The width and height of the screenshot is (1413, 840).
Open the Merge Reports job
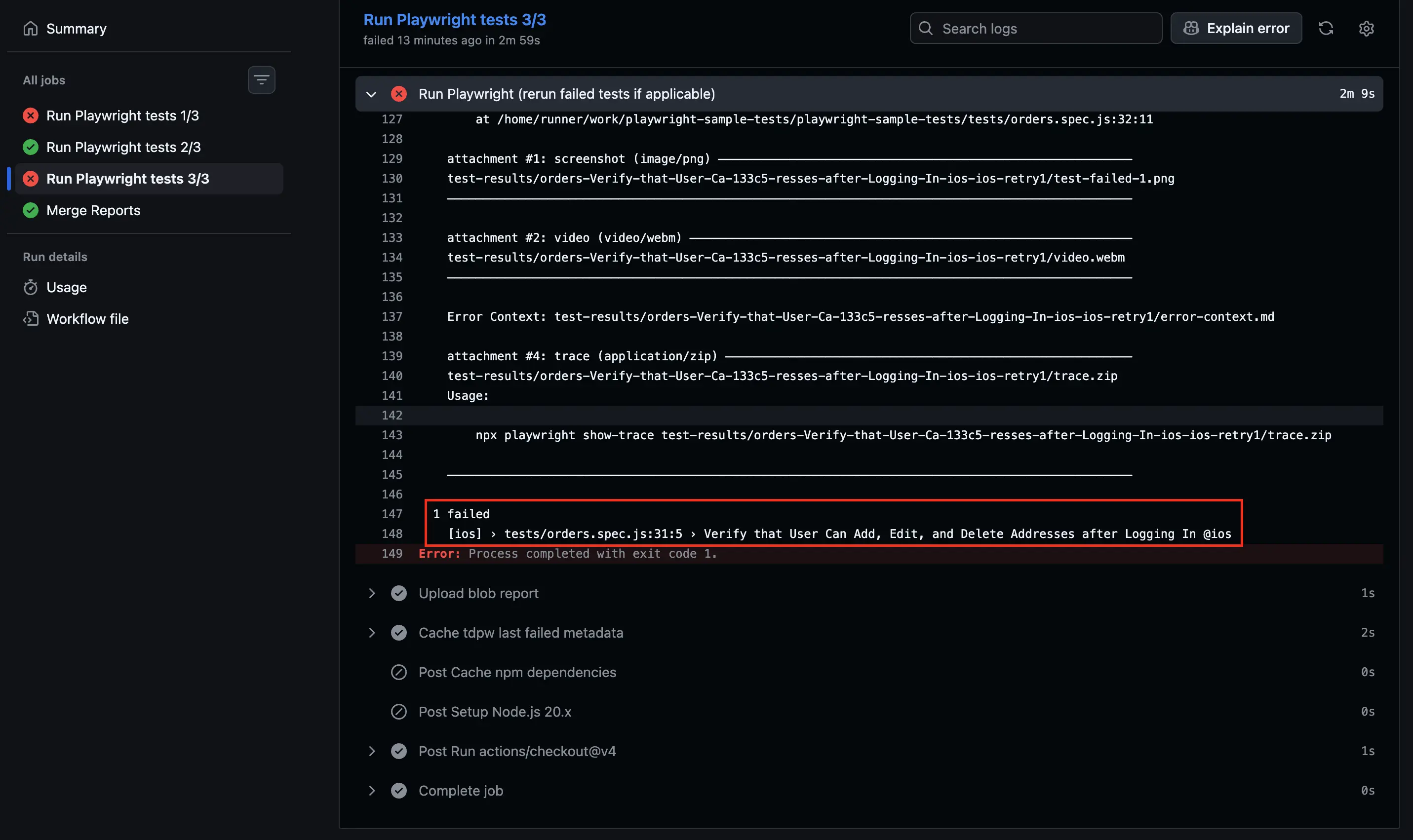tap(93, 211)
